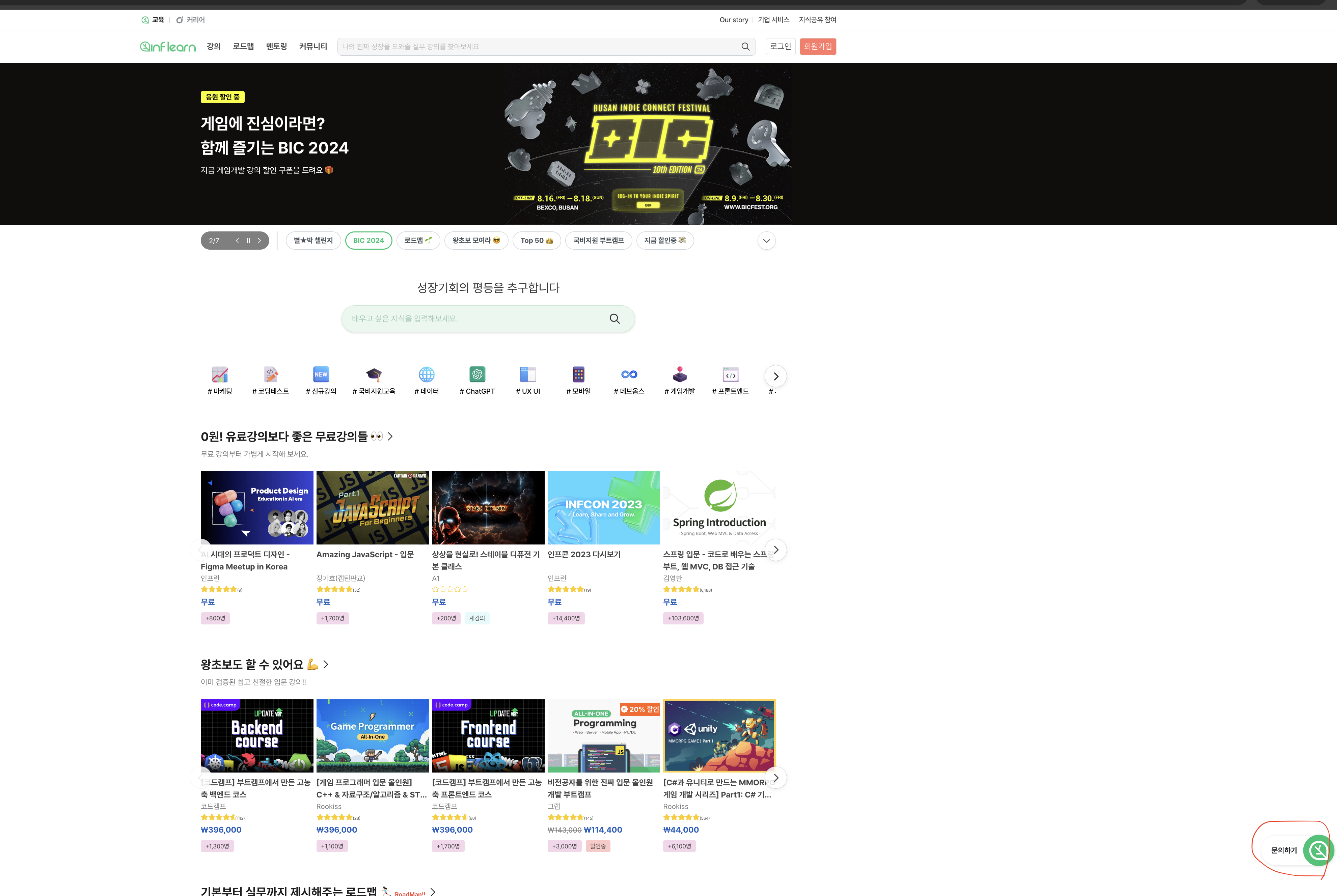The height and width of the screenshot is (896, 1337).
Task: Open the INFCON 2023 thumbnail
Action: [x=604, y=508]
